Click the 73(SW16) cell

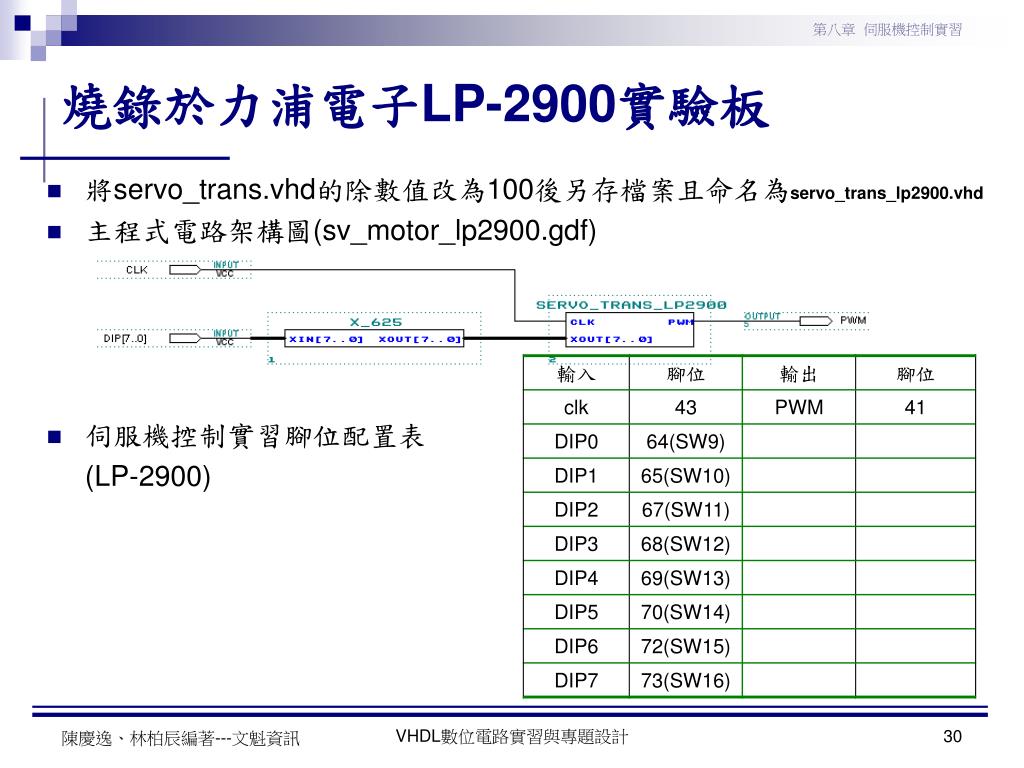tap(686, 680)
